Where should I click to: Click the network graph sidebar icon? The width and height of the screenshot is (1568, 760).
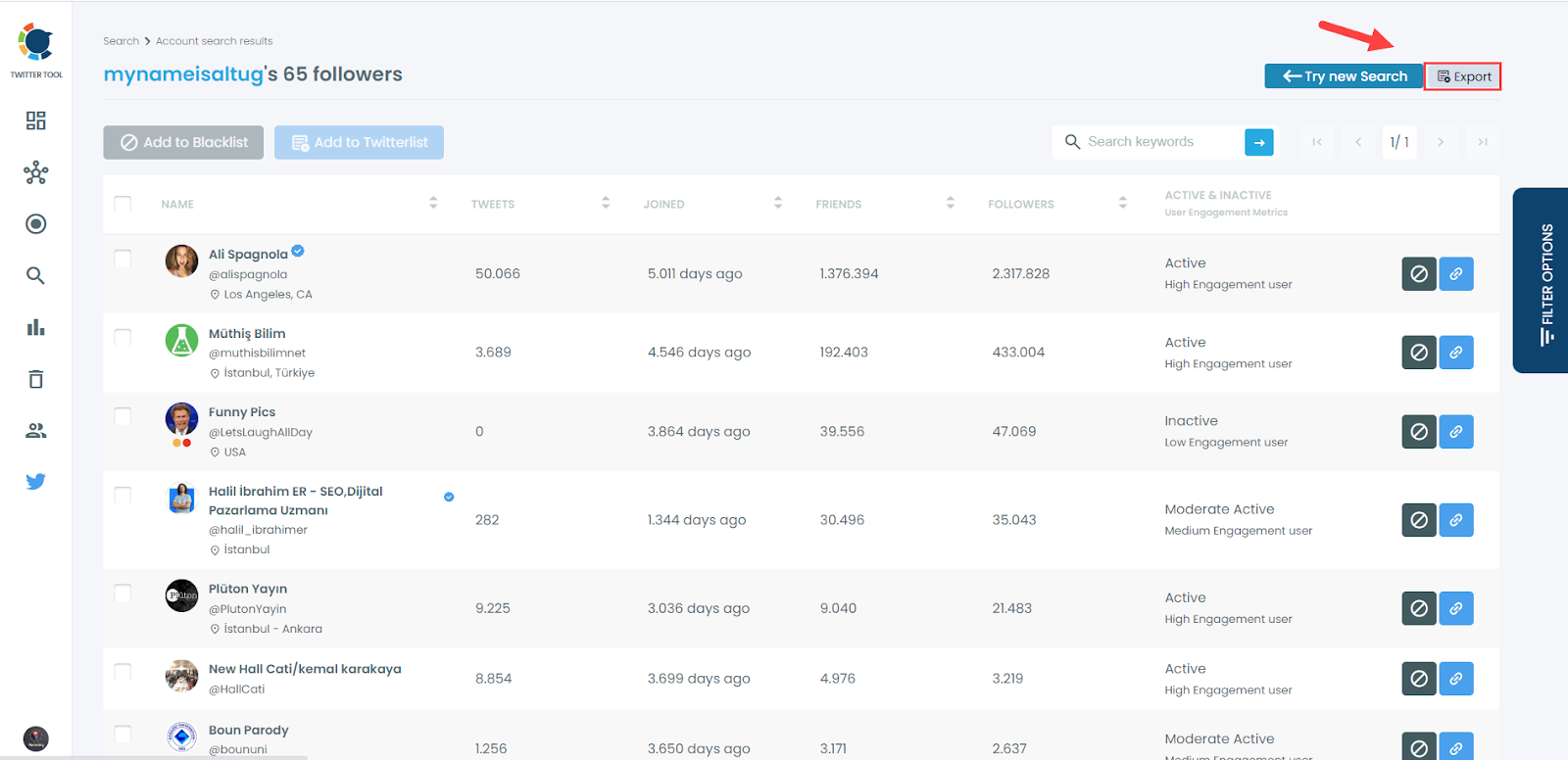36,173
